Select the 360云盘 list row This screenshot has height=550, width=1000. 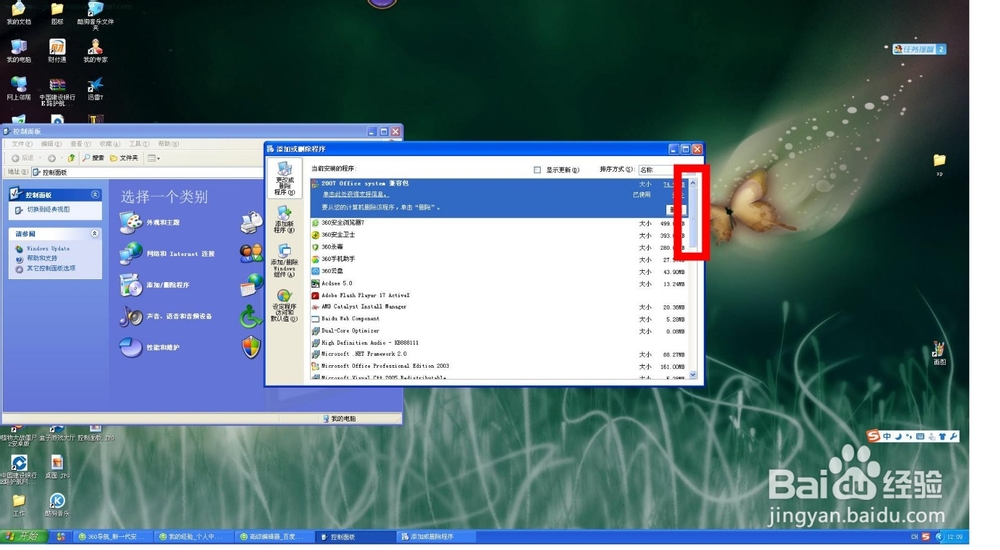(x=499, y=272)
